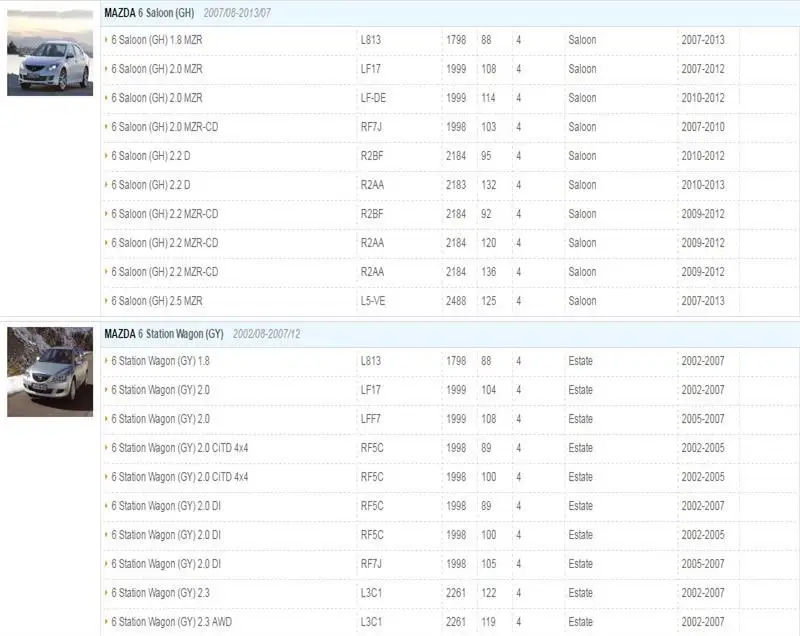800x636 pixels.
Task: Click power value 125
Action: 489,301
